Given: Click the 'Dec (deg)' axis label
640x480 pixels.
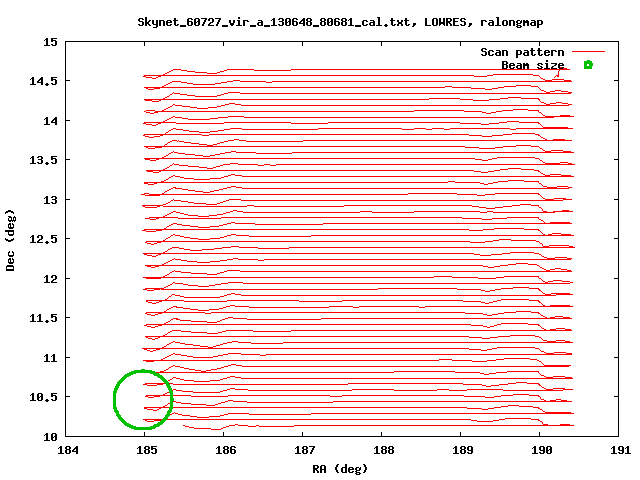Looking at the screenshot, I should pyautogui.click(x=10, y=240).
